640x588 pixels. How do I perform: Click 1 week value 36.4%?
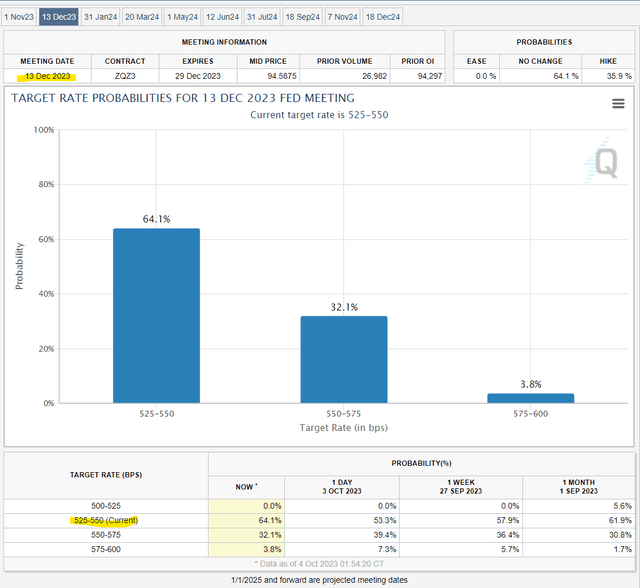[x=508, y=535]
